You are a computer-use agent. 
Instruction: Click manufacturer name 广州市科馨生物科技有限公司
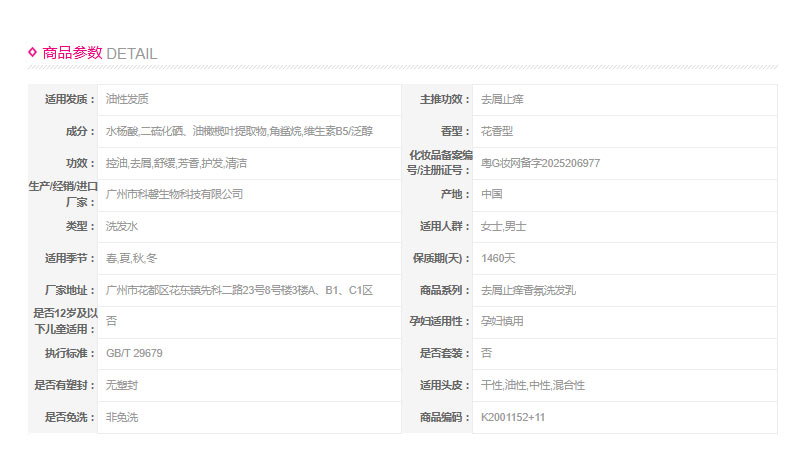tap(174, 195)
